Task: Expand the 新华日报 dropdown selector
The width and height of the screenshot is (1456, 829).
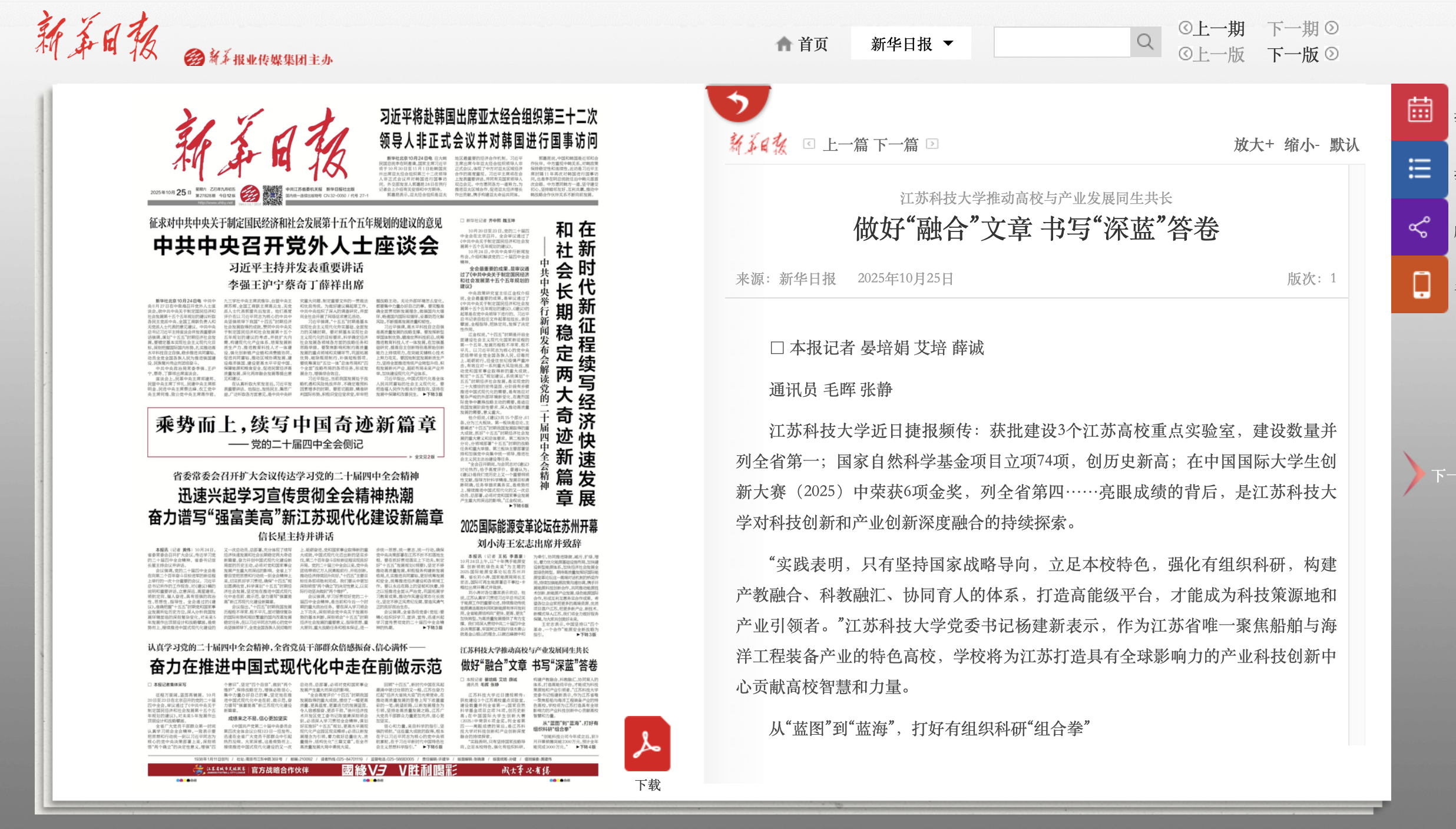Action: (x=911, y=44)
